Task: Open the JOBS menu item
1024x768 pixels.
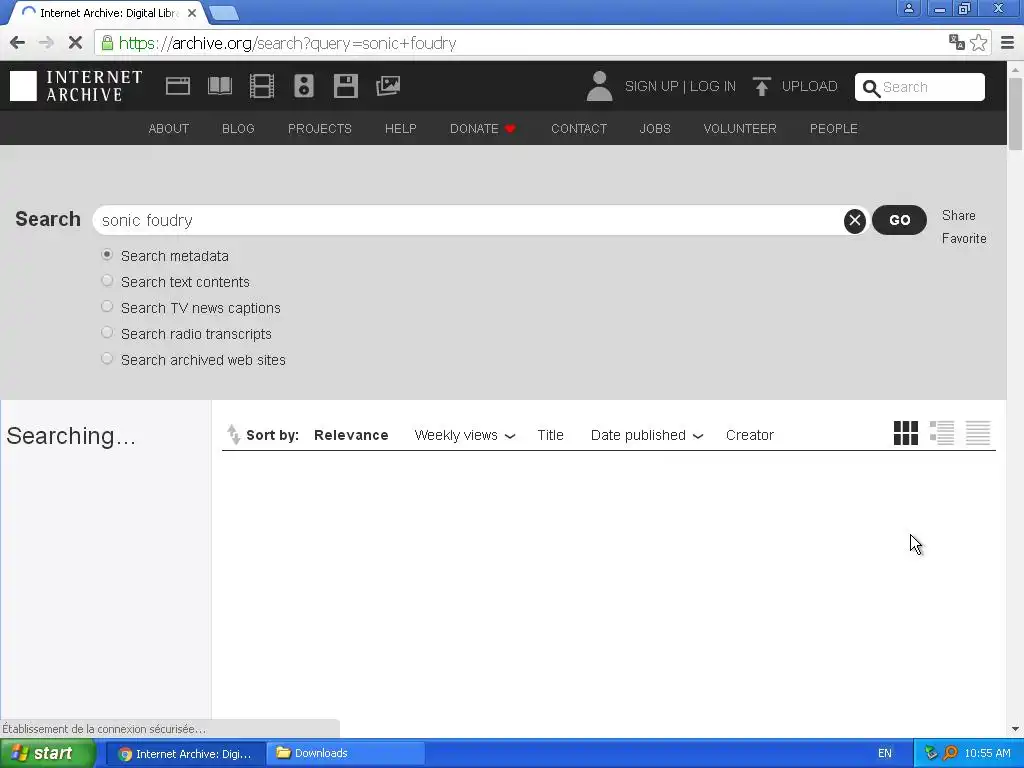Action: coord(655,129)
